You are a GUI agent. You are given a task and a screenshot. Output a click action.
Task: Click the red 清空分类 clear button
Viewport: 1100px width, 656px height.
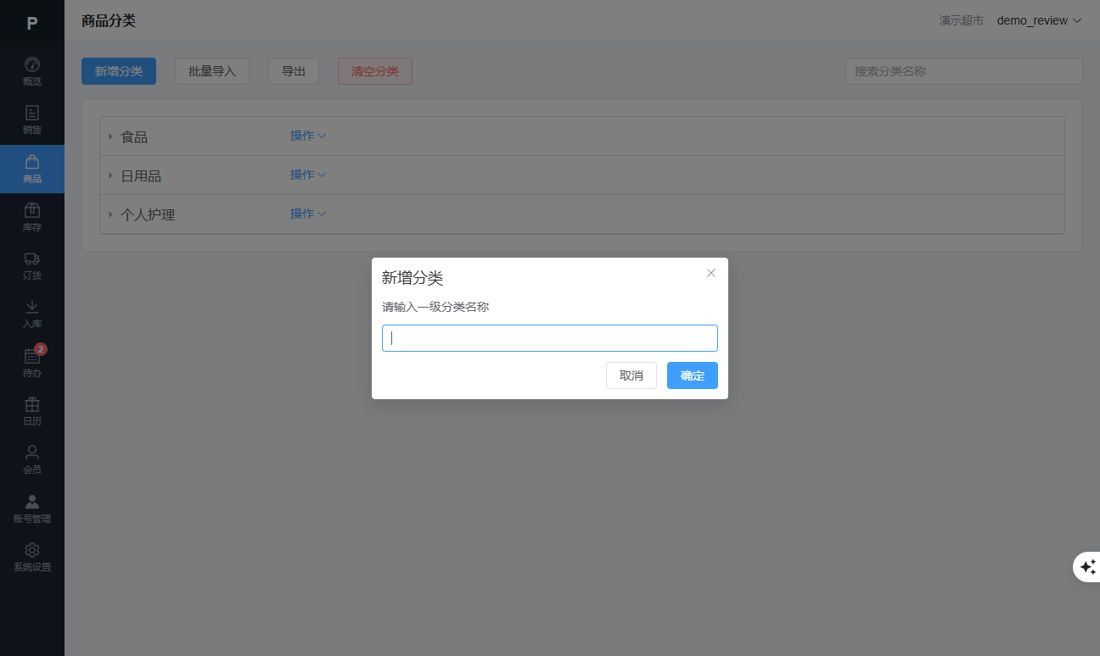tap(375, 71)
